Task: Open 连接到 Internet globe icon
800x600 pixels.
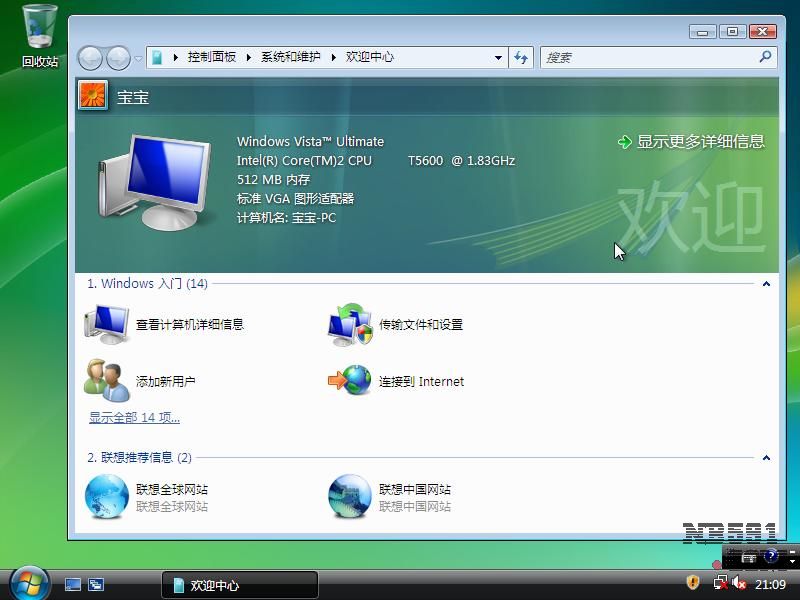Action: (349, 381)
